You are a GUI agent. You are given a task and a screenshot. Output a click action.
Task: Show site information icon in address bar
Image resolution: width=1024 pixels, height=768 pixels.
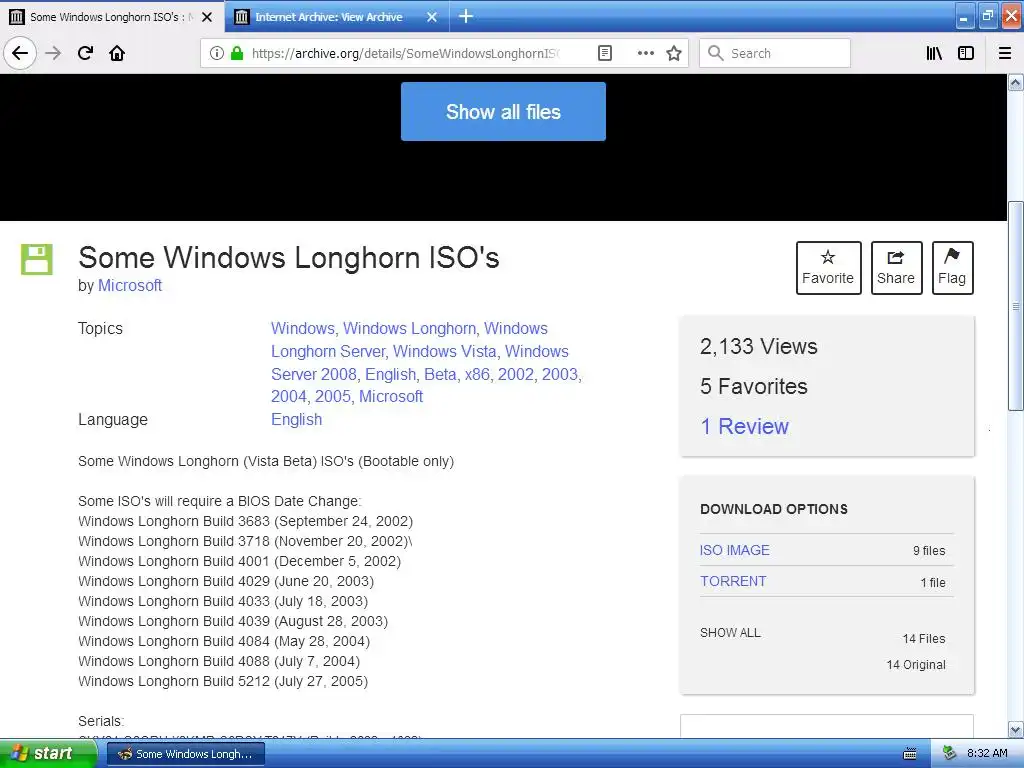(x=217, y=53)
